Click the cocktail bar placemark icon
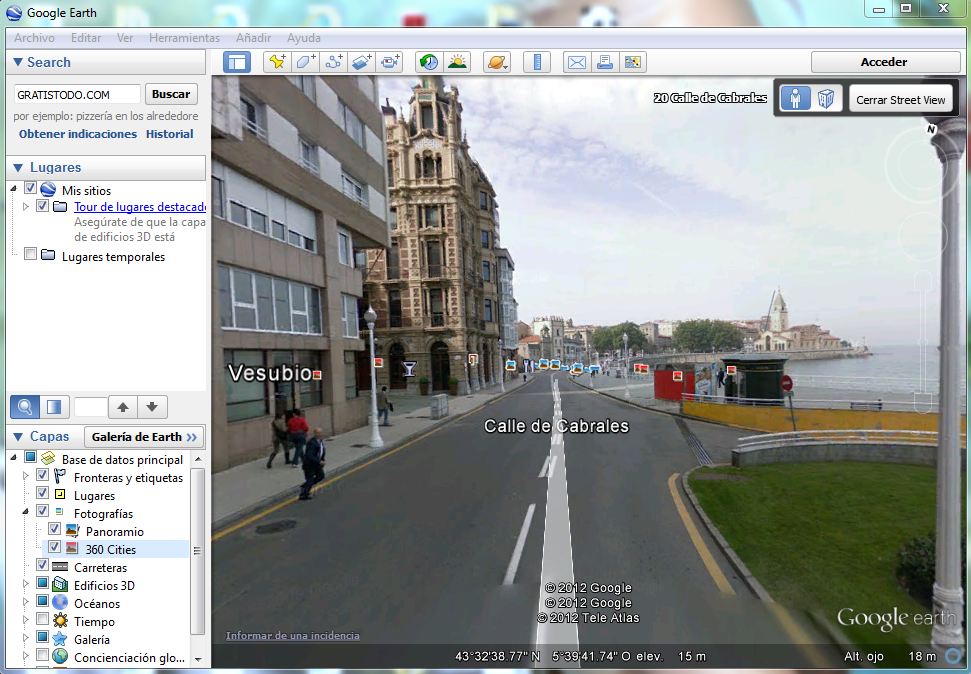971x674 pixels. tap(409, 369)
